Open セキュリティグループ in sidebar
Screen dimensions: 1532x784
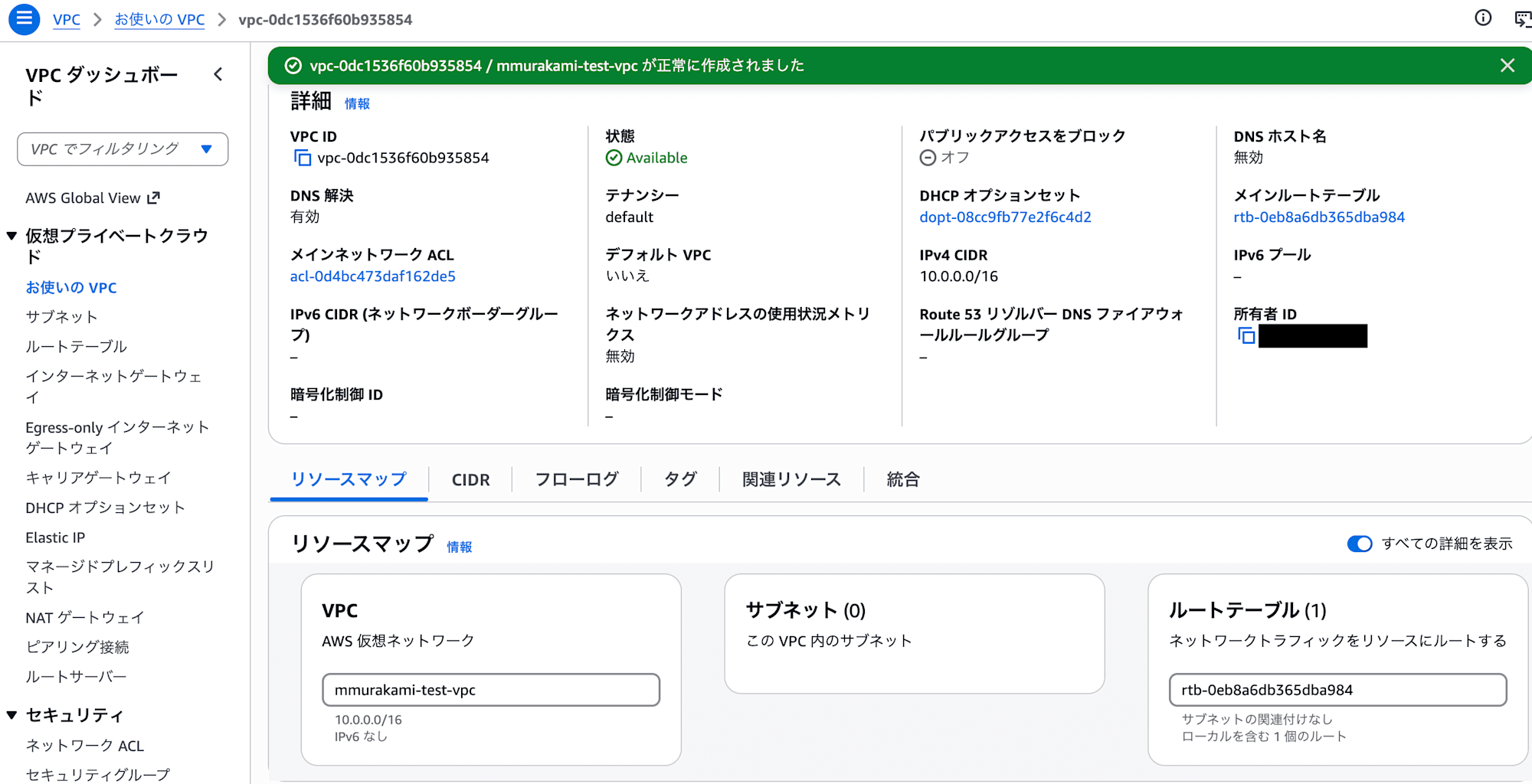pos(97,775)
